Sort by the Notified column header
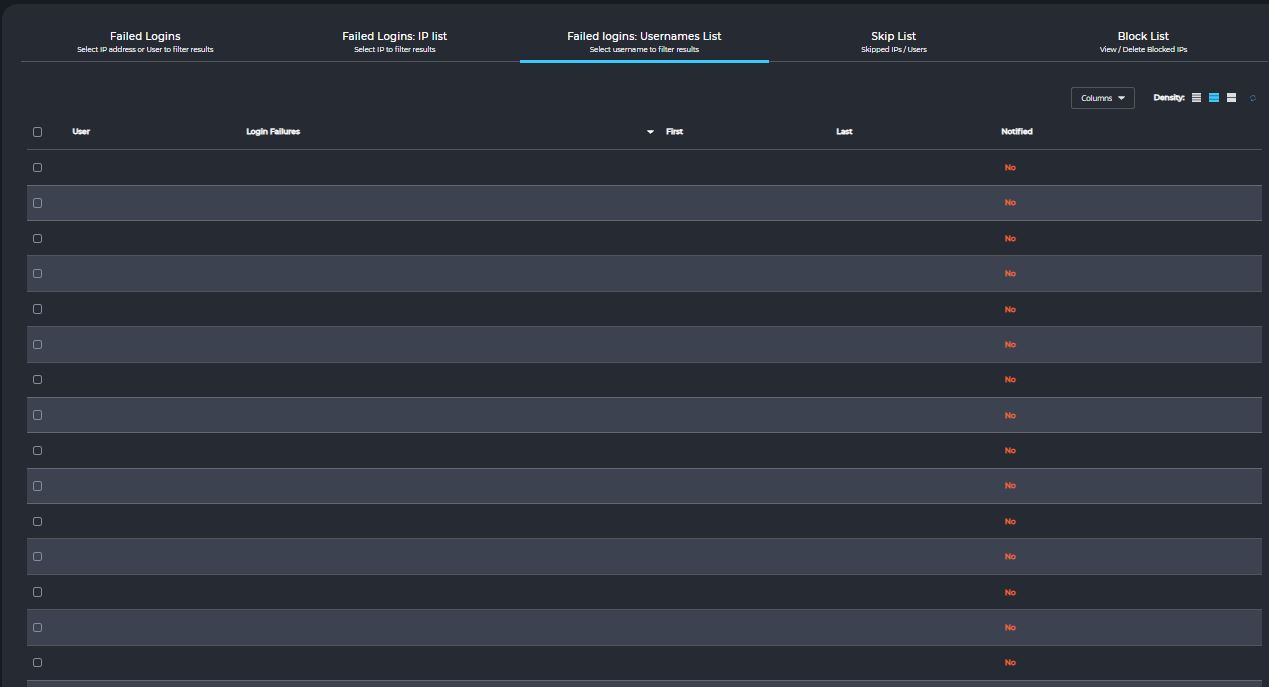1269x687 pixels. pyautogui.click(x=1017, y=132)
